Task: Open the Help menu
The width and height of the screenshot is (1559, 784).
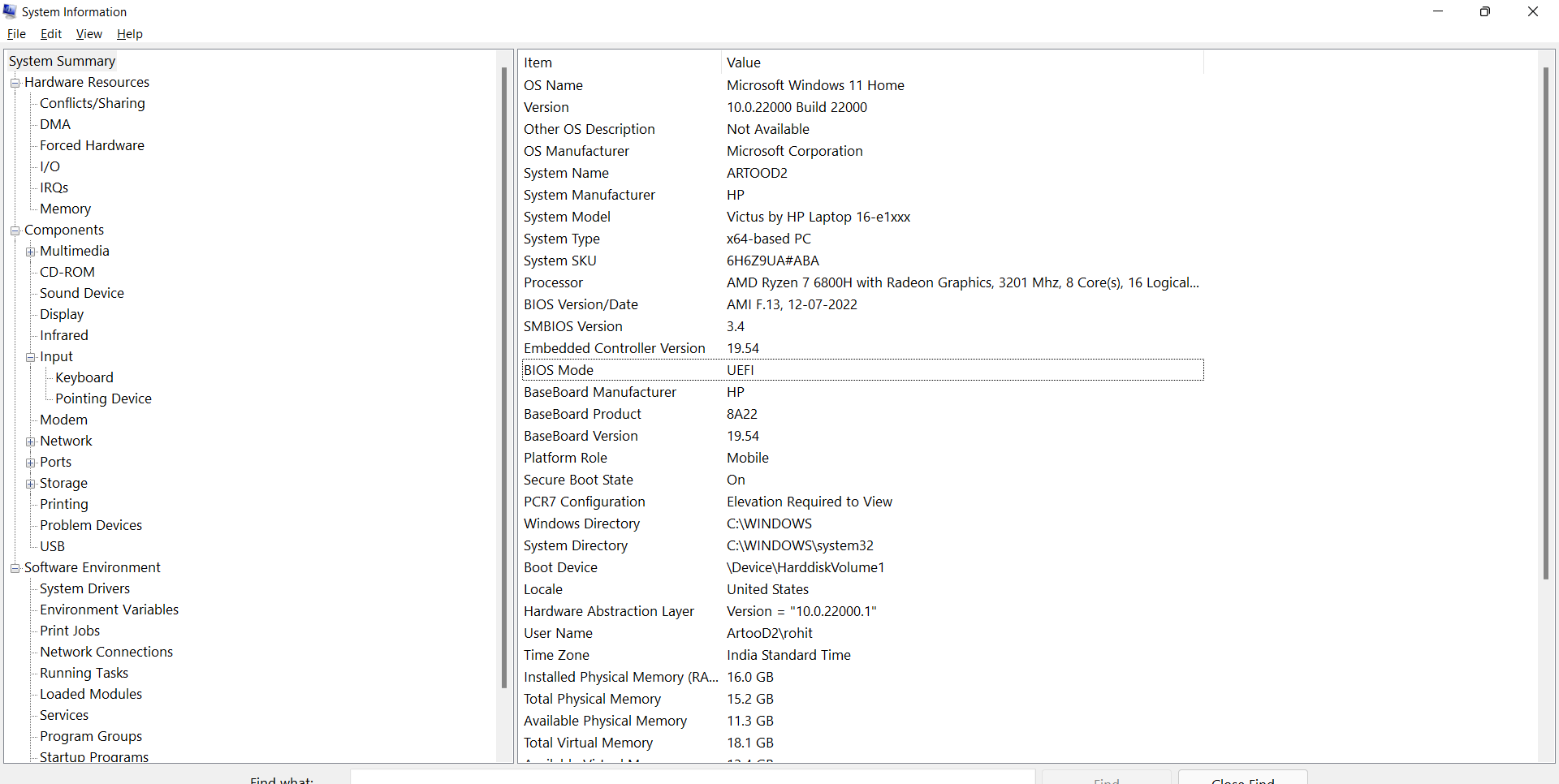Action: [129, 34]
